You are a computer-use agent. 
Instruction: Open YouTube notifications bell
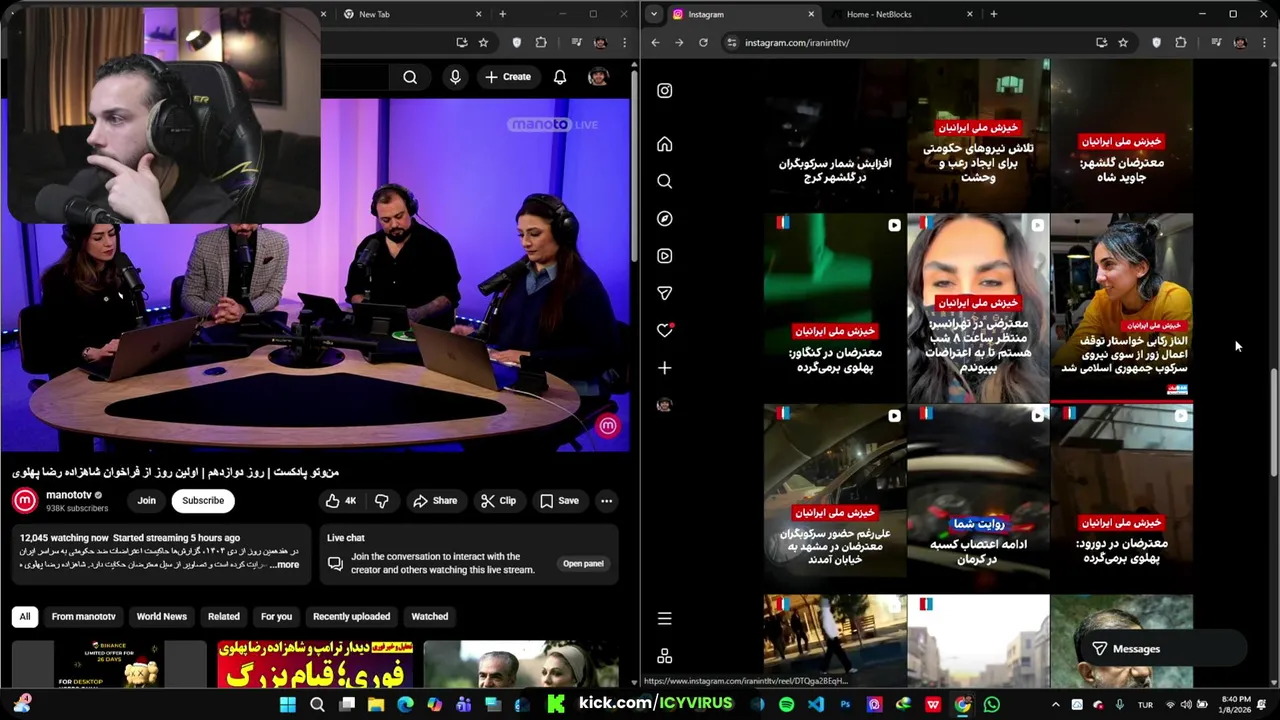coord(560,77)
